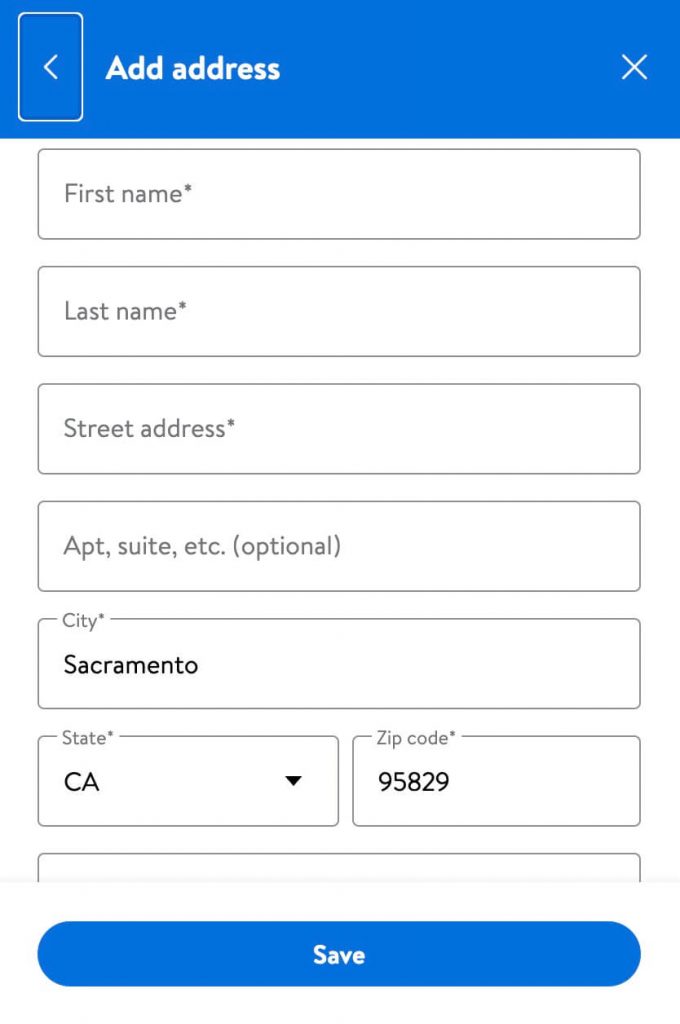The image size is (680, 1024).
Task: Click the First name* placeholder text
Action: (128, 194)
